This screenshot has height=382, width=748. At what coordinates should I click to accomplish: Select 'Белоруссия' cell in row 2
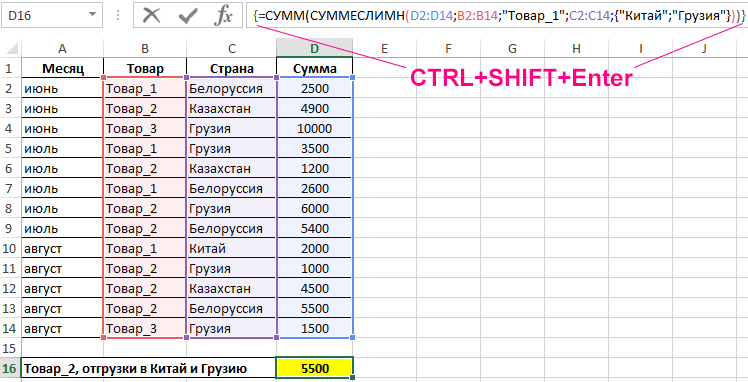(231, 88)
